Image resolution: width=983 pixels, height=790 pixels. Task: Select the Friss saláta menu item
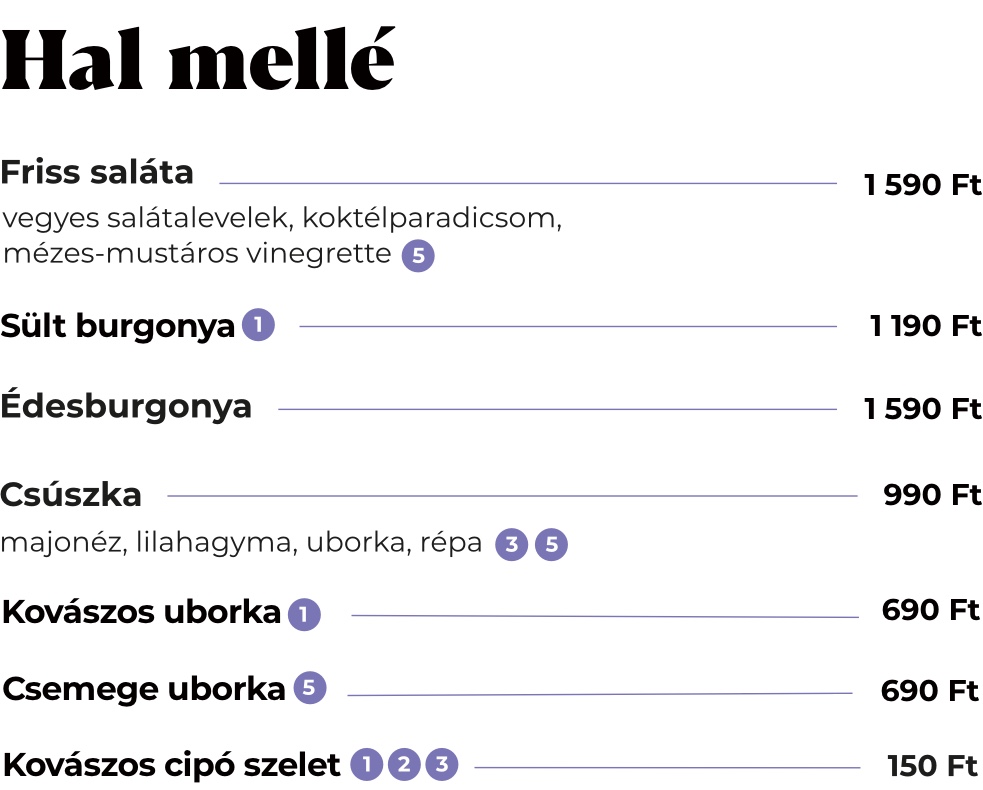[97, 172]
